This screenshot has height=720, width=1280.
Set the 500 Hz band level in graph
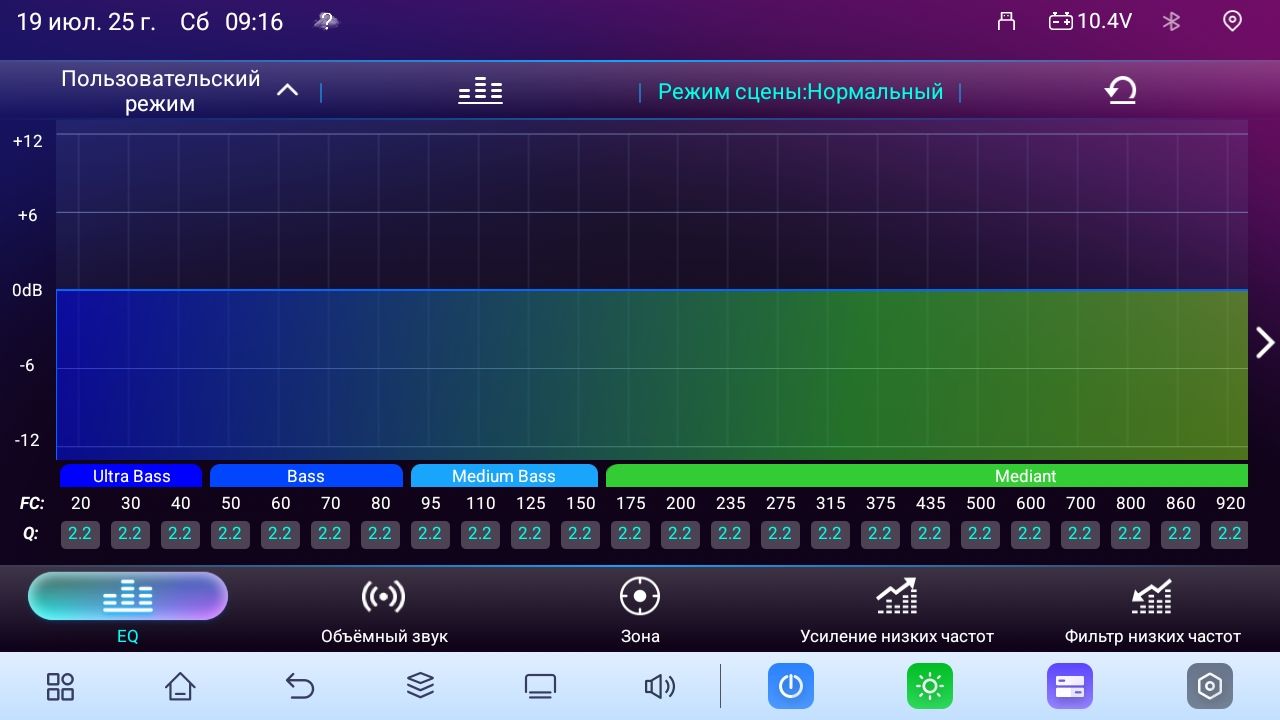[x=980, y=290]
